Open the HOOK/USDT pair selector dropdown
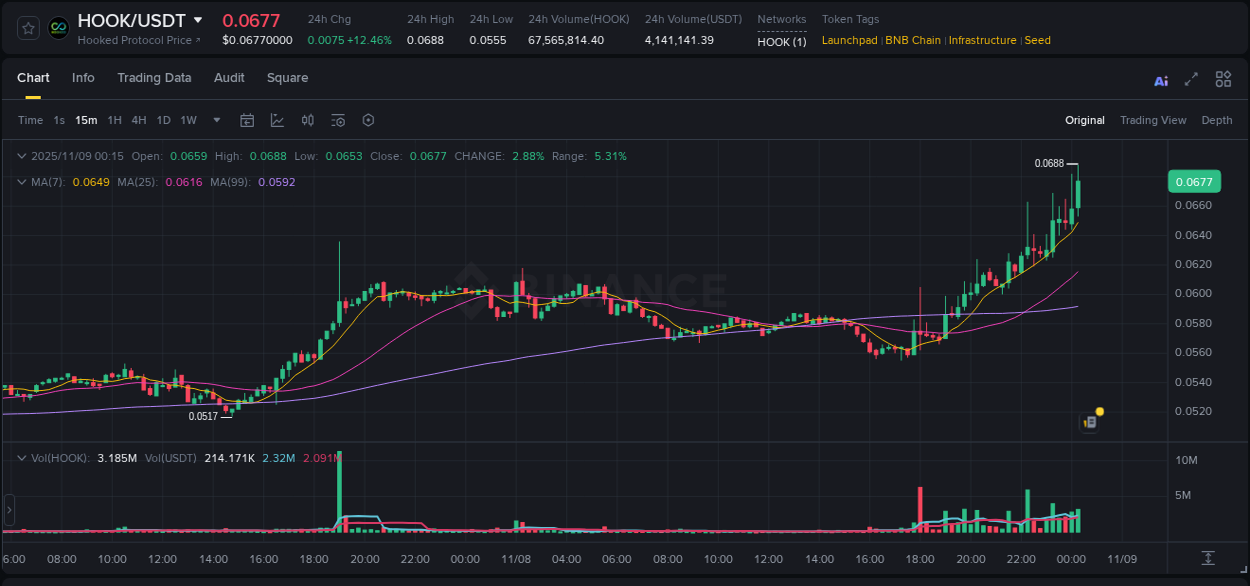Image resolution: width=1250 pixels, height=586 pixels. coord(198,19)
